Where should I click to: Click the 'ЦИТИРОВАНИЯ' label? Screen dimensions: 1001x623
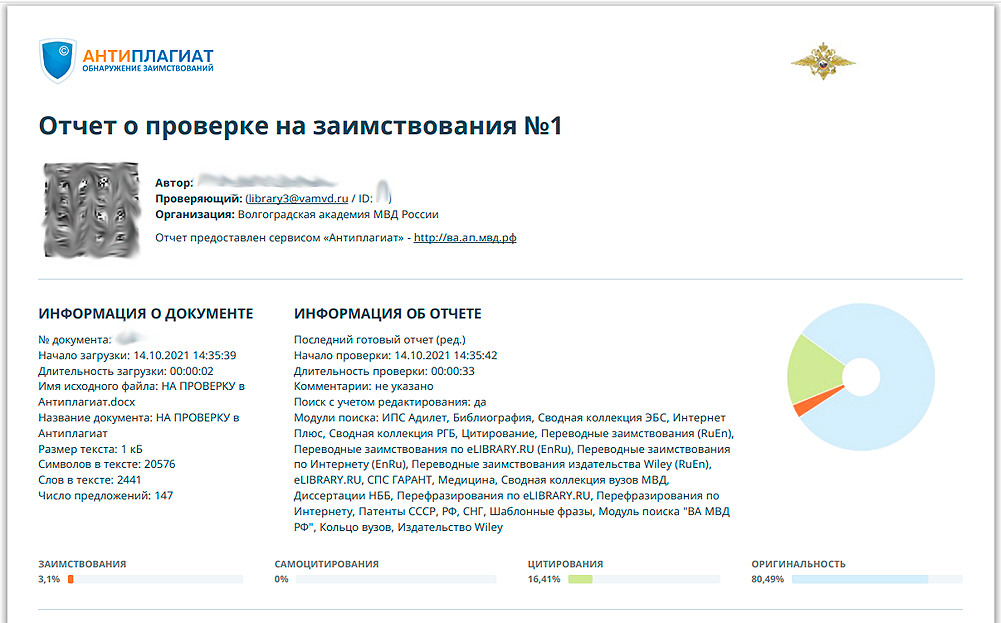click(x=565, y=564)
